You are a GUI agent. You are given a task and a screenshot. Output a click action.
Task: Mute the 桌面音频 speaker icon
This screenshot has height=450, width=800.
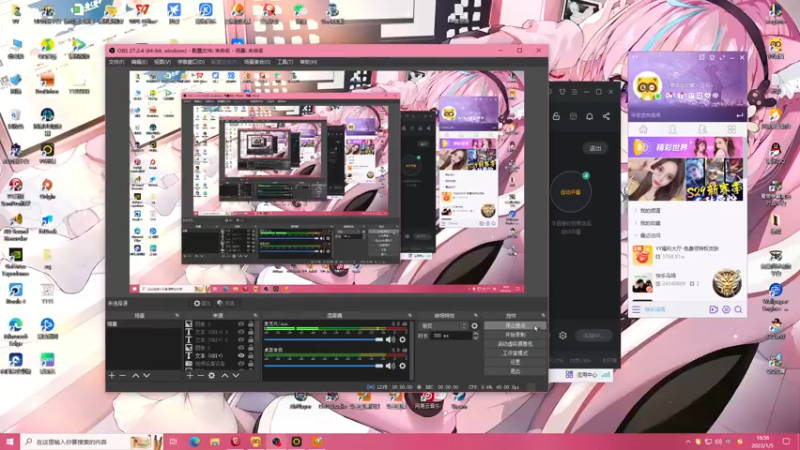(x=390, y=366)
